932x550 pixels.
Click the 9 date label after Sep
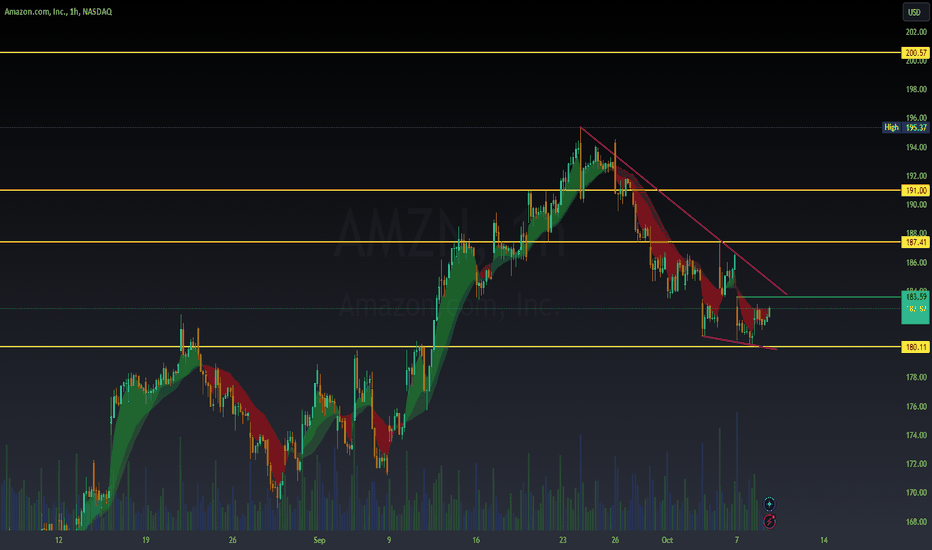point(389,540)
